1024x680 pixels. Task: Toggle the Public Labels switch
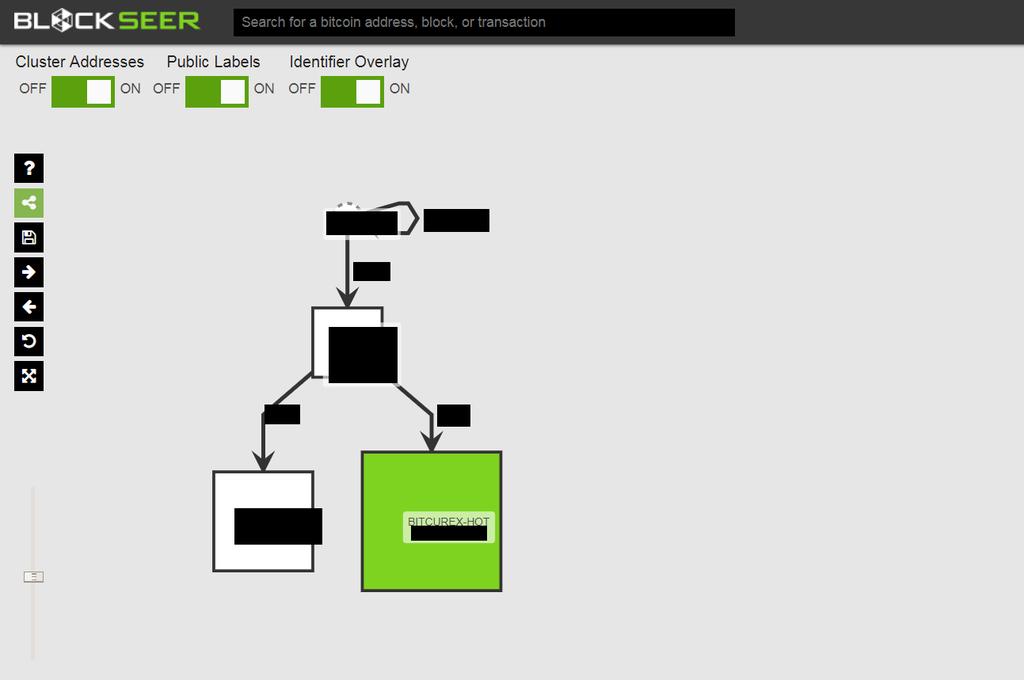point(217,91)
